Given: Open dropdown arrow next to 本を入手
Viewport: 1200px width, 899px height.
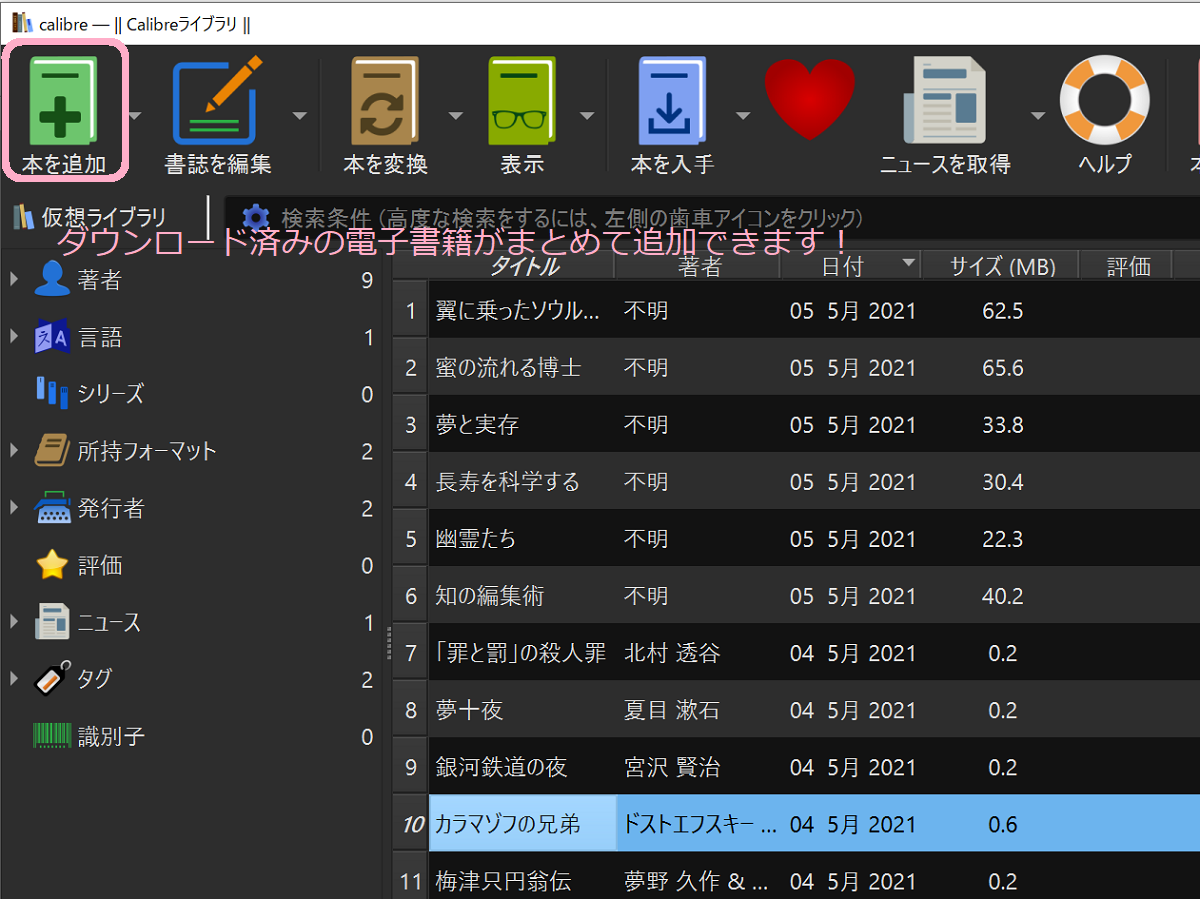Looking at the screenshot, I should (x=743, y=115).
